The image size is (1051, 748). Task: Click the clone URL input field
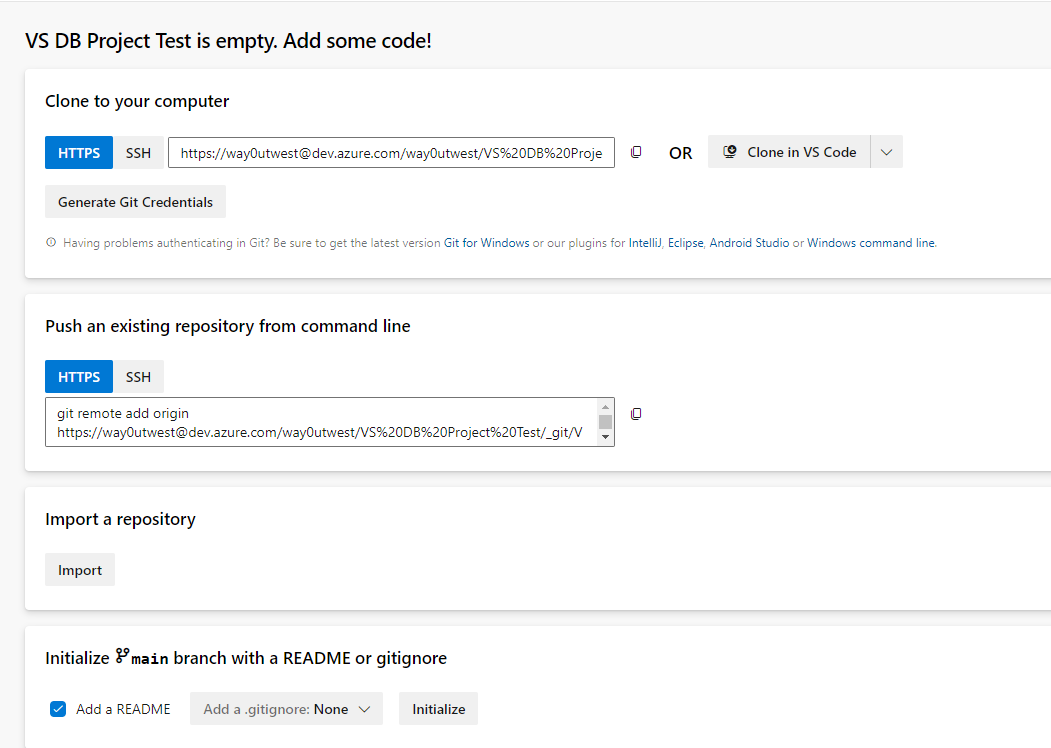(x=391, y=153)
